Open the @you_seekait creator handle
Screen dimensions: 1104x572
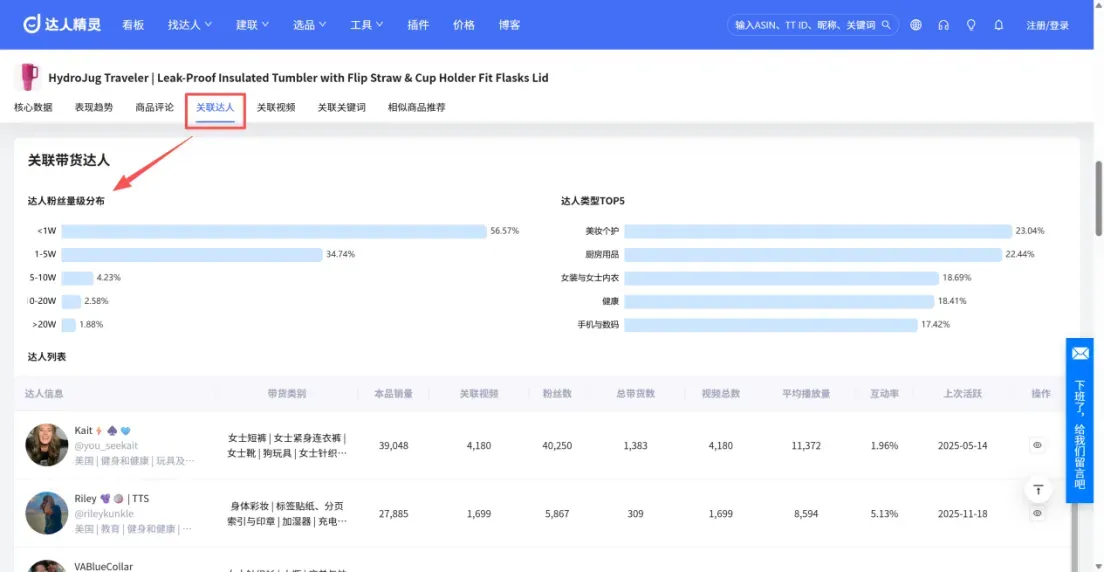(x=106, y=446)
